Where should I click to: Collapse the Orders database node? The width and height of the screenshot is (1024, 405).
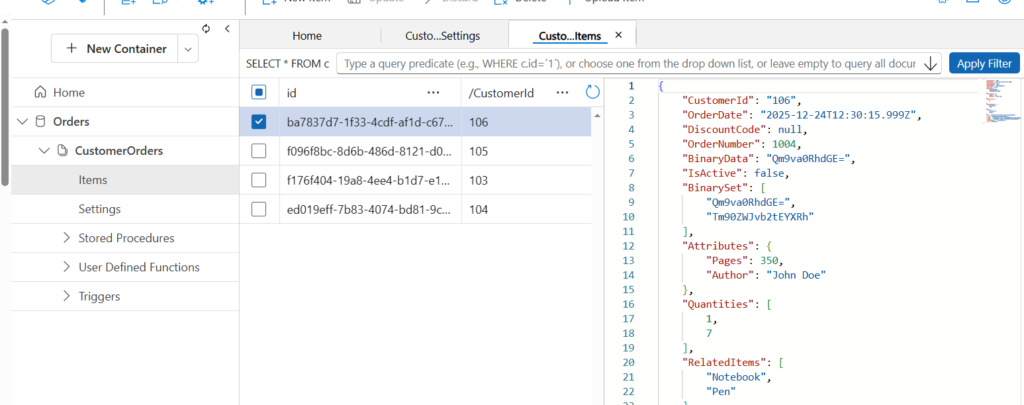click(22, 122)
